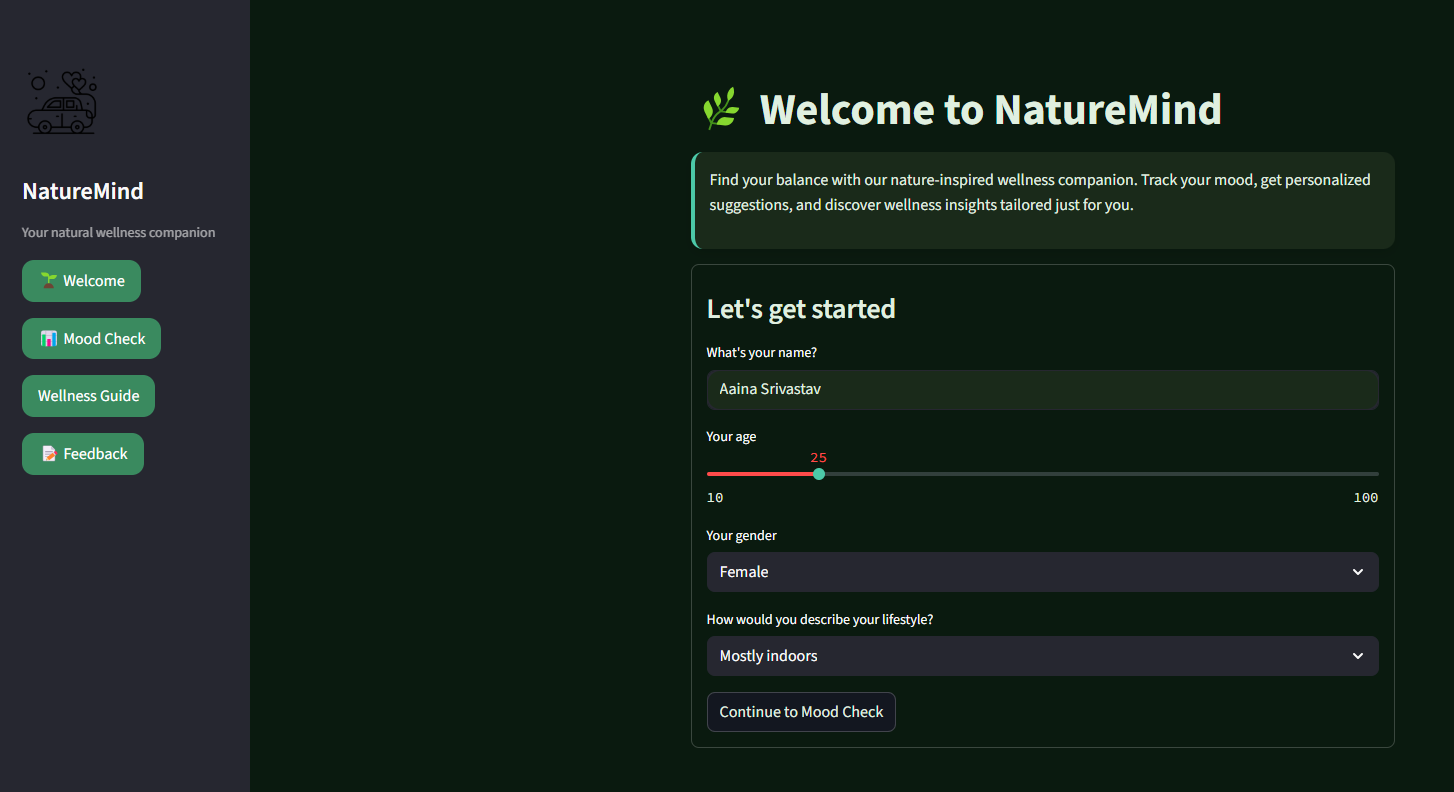Click the "Continue to Mood Check" button
The image size is (1454, 792).
tap(801, 712)
